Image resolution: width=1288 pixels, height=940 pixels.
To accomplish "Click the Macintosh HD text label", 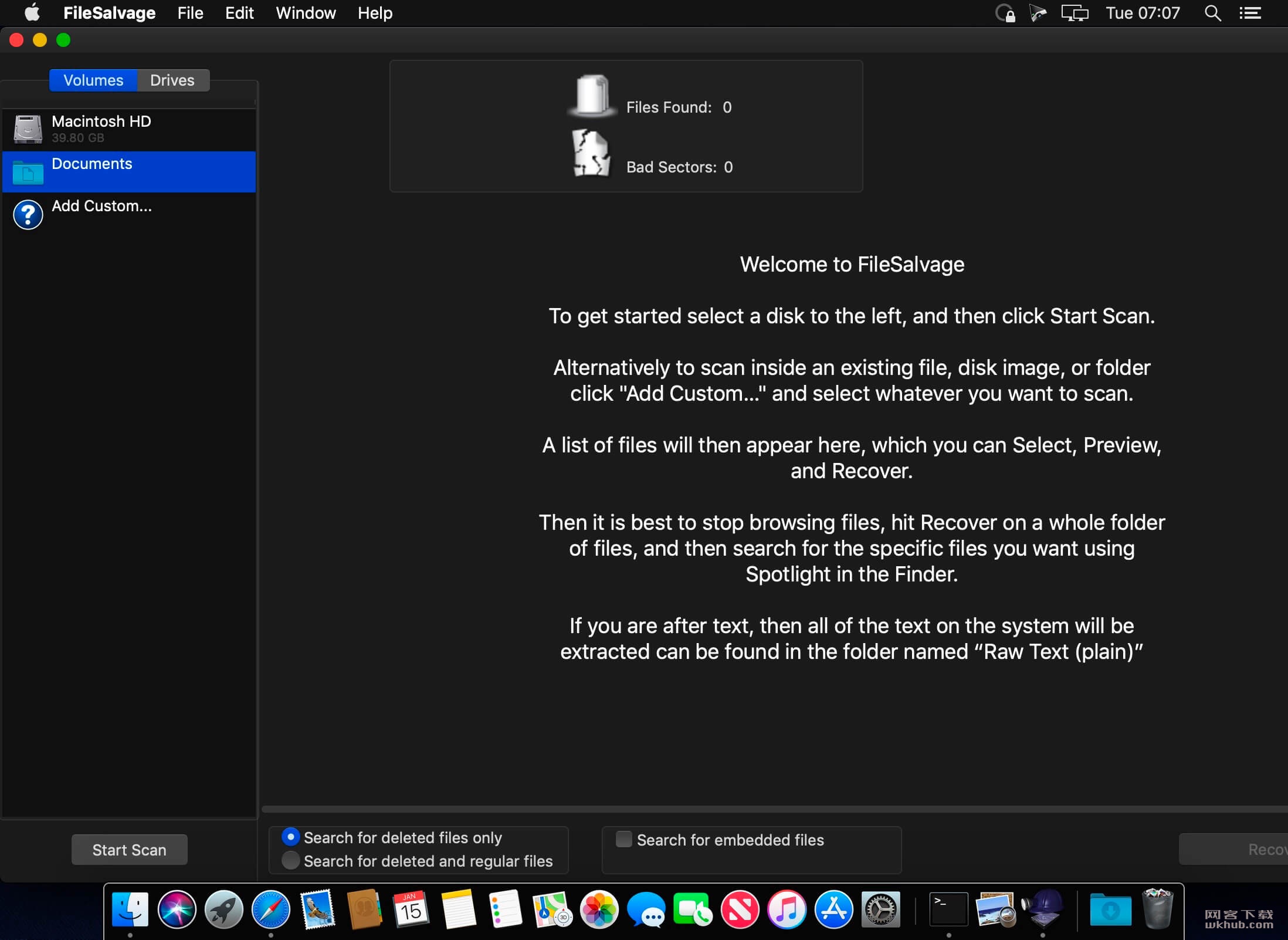I will coord(101,121).
